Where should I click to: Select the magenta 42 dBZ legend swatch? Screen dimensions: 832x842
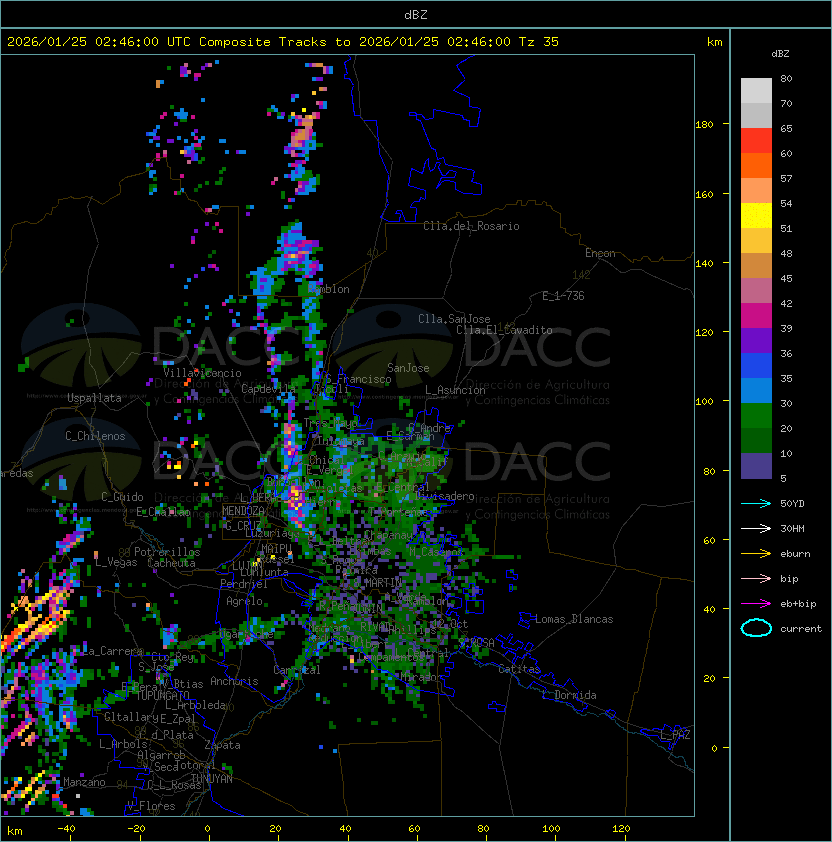point(756,315)
